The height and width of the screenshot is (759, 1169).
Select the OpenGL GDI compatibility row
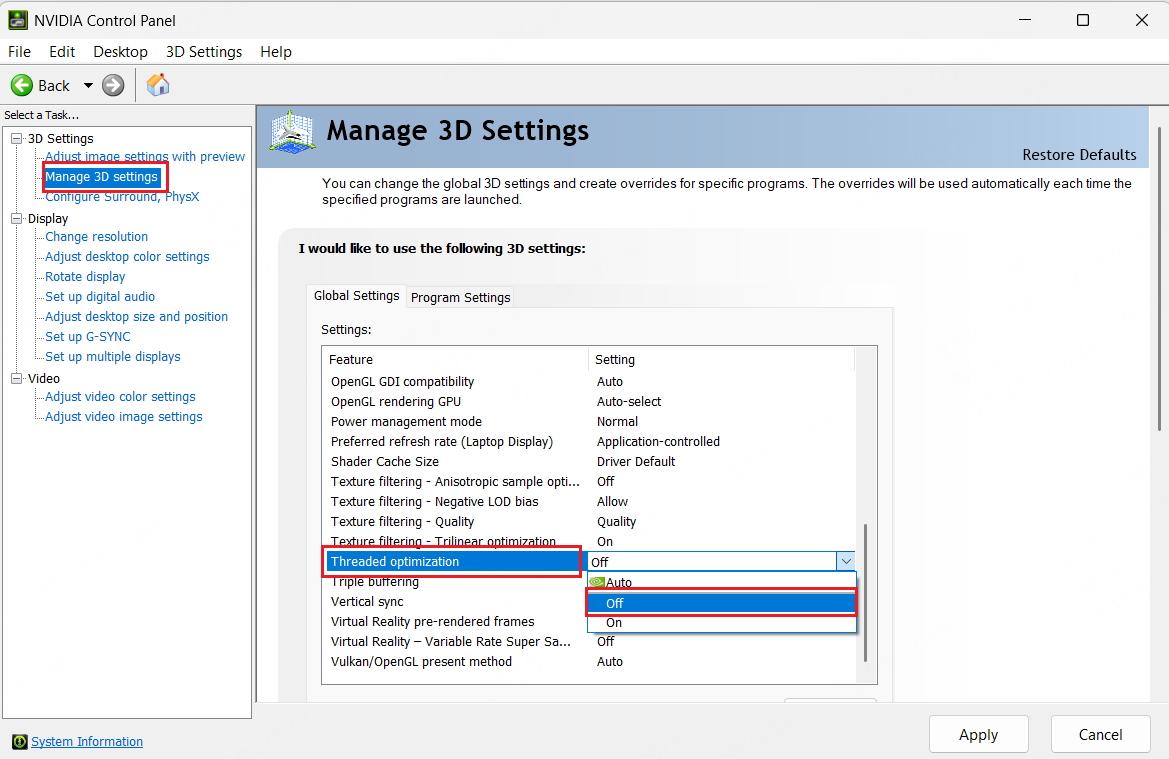pos(589,382)
